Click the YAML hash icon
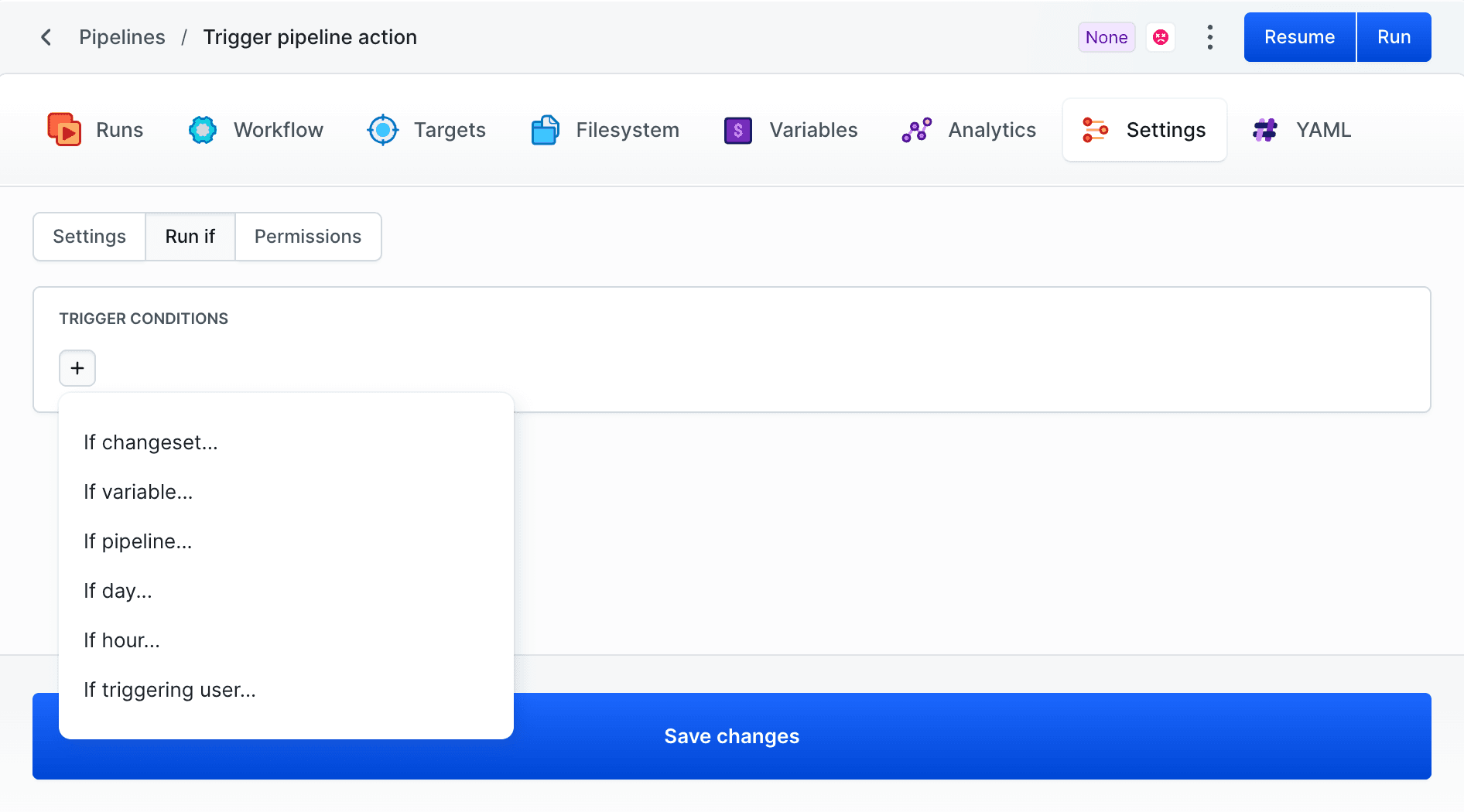1464x812 pixels. point(1264,130)
